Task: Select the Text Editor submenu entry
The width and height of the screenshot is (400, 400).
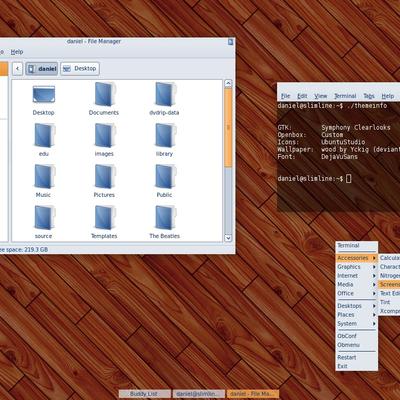Action: 389,293
